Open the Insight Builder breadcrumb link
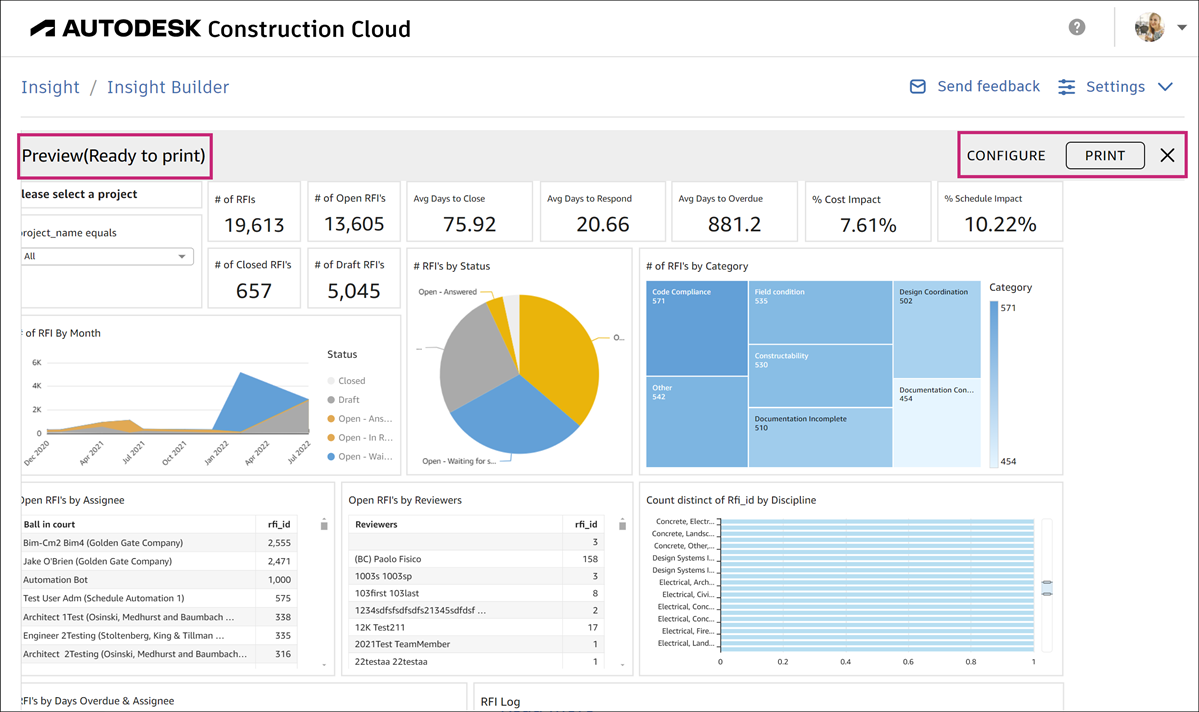 pos(168,87)
